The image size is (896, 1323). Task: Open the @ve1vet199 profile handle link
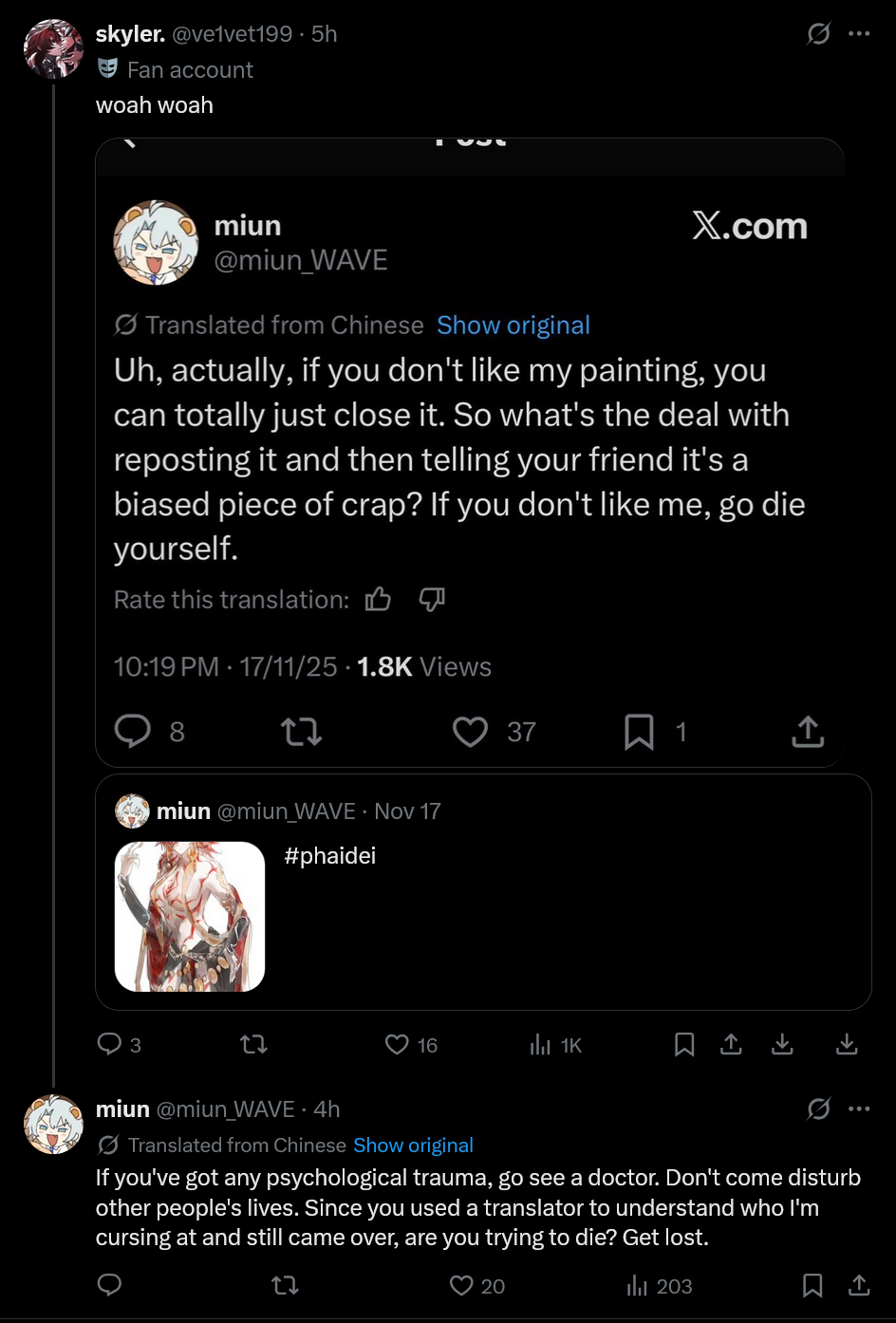coord(232,34)
